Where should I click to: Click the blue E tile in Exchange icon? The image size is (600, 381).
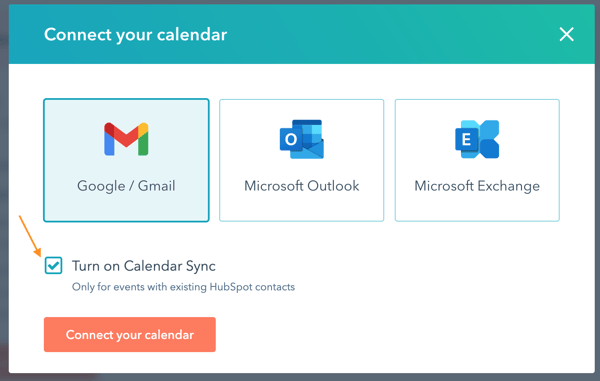pos(466,139)
